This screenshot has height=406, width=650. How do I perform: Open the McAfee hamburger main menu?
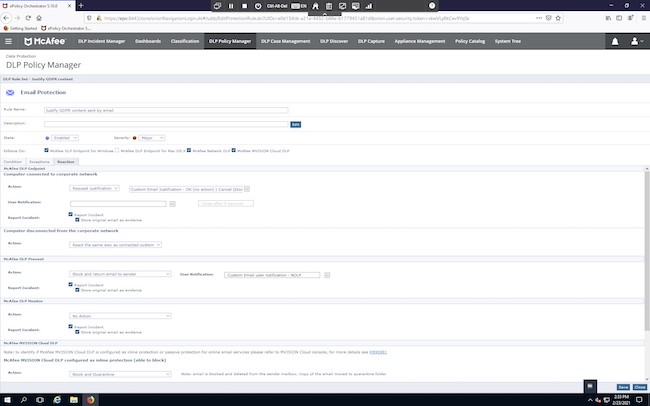(8, 41)
